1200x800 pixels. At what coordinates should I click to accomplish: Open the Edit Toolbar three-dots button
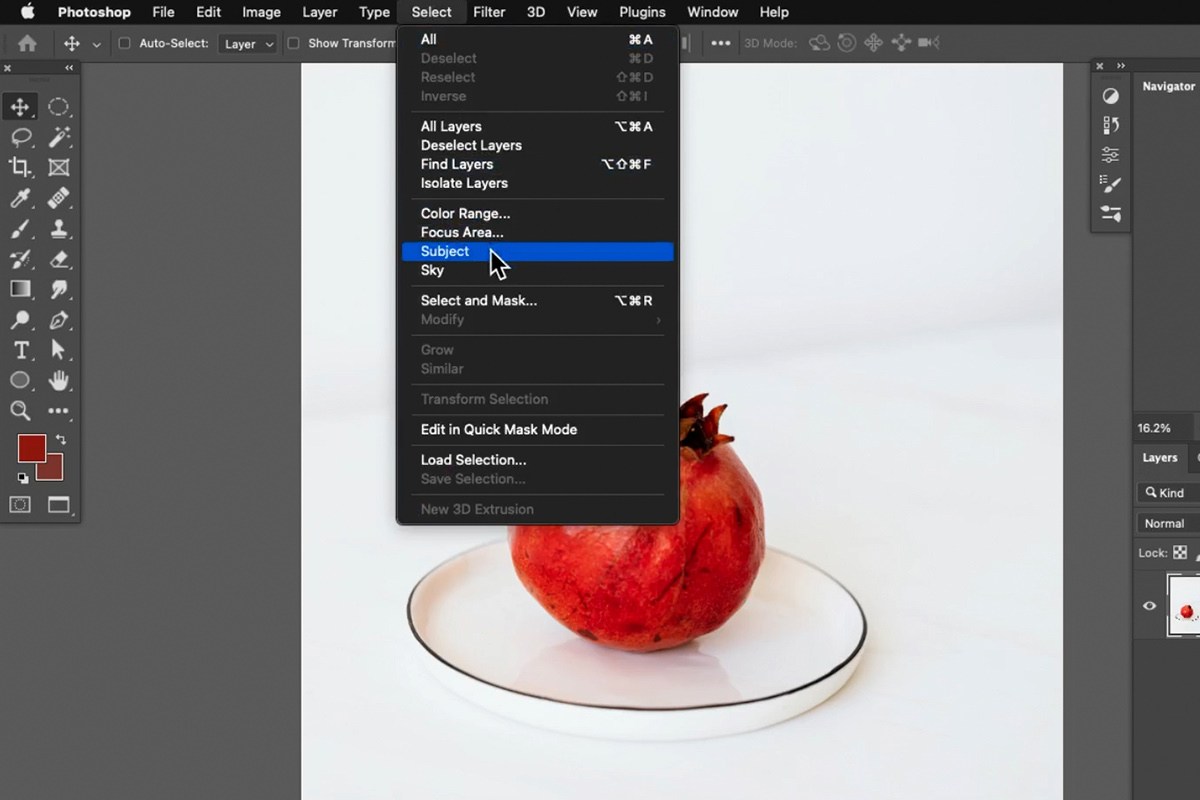(59, 410)
